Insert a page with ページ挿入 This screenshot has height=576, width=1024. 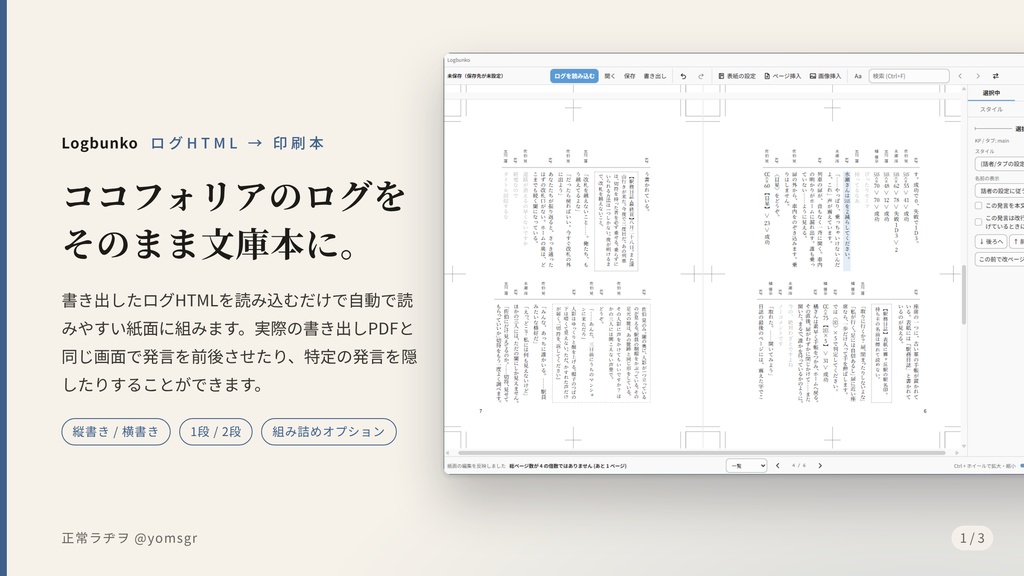pos(782,76)
